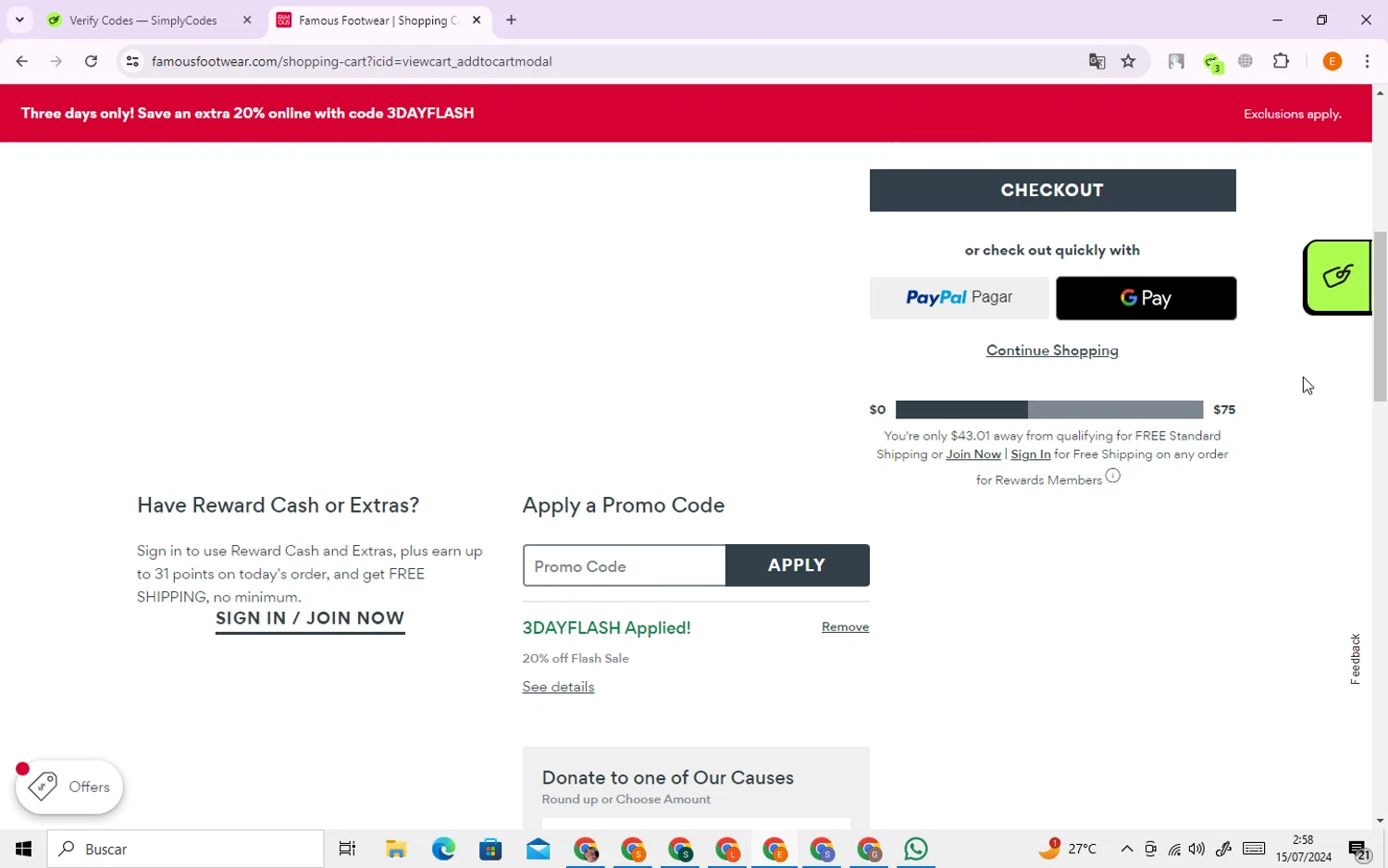Expand See details for the promo

(558, 687)
